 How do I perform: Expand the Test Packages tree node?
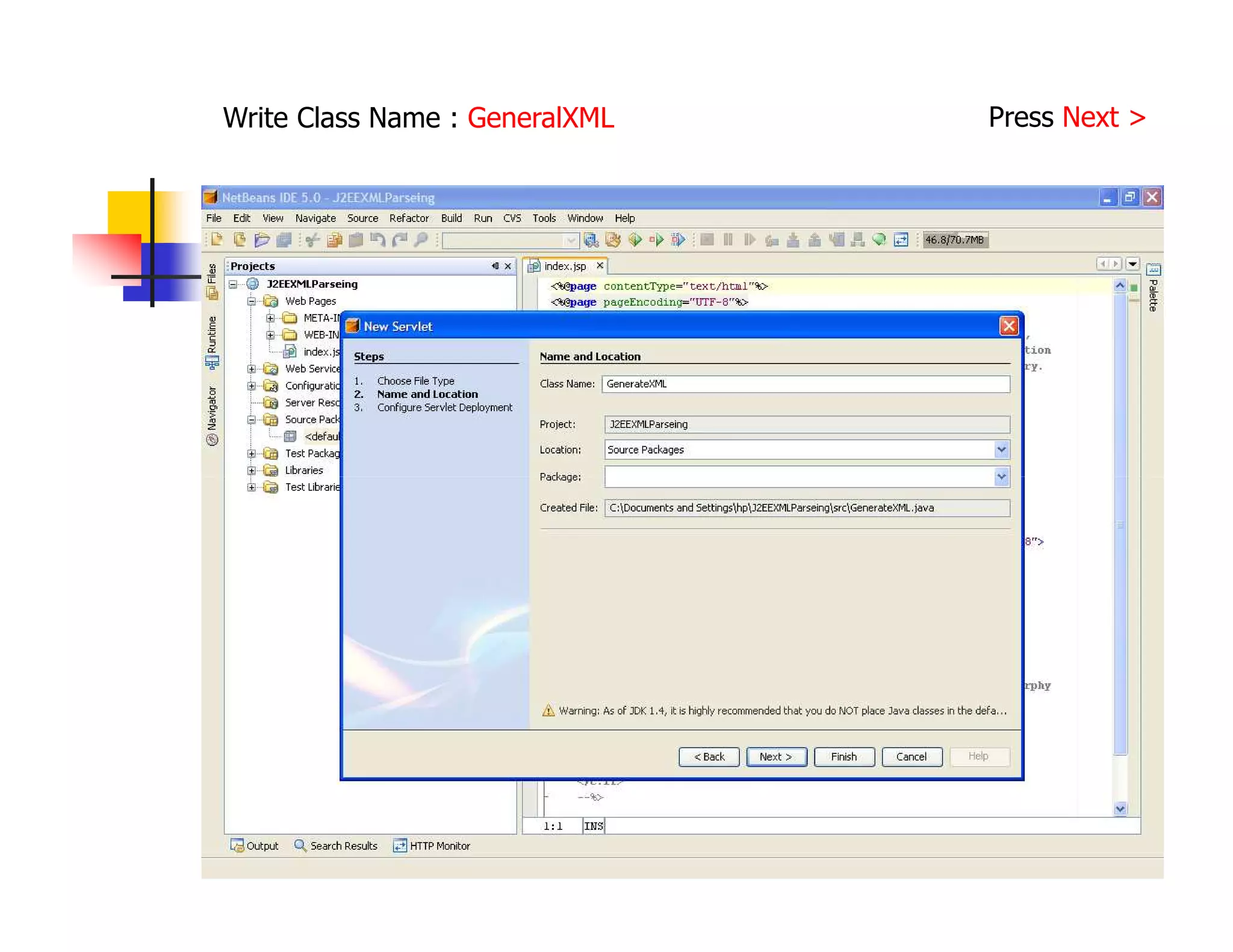coord(252,453)
